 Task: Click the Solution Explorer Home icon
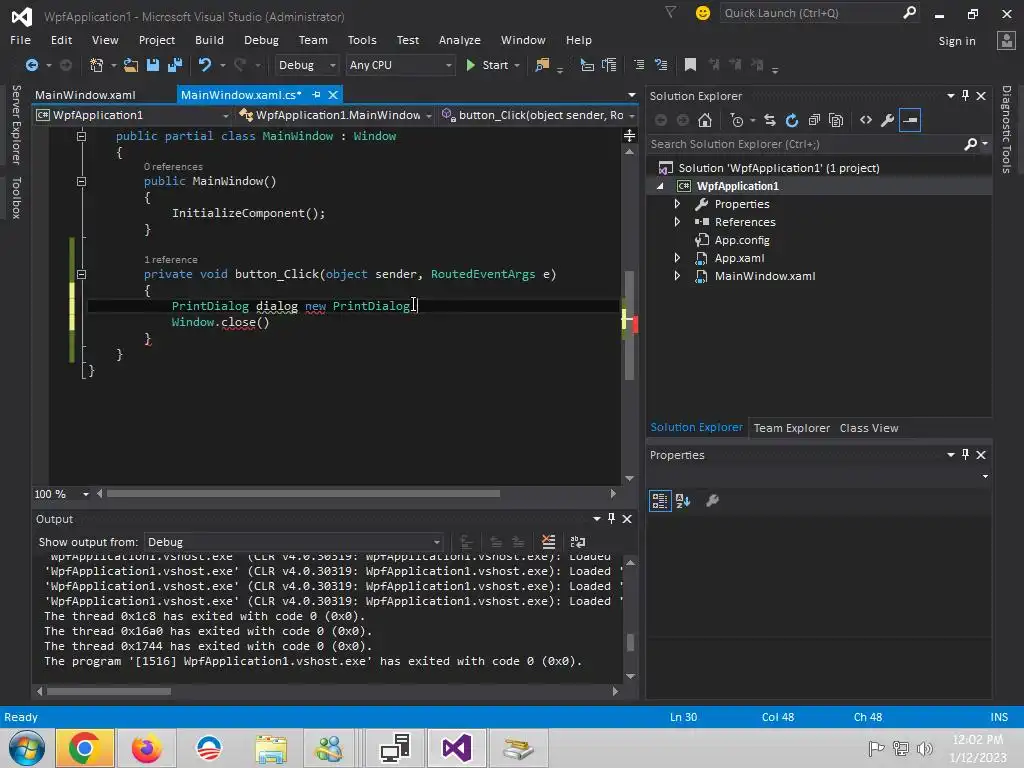(705, 120)
